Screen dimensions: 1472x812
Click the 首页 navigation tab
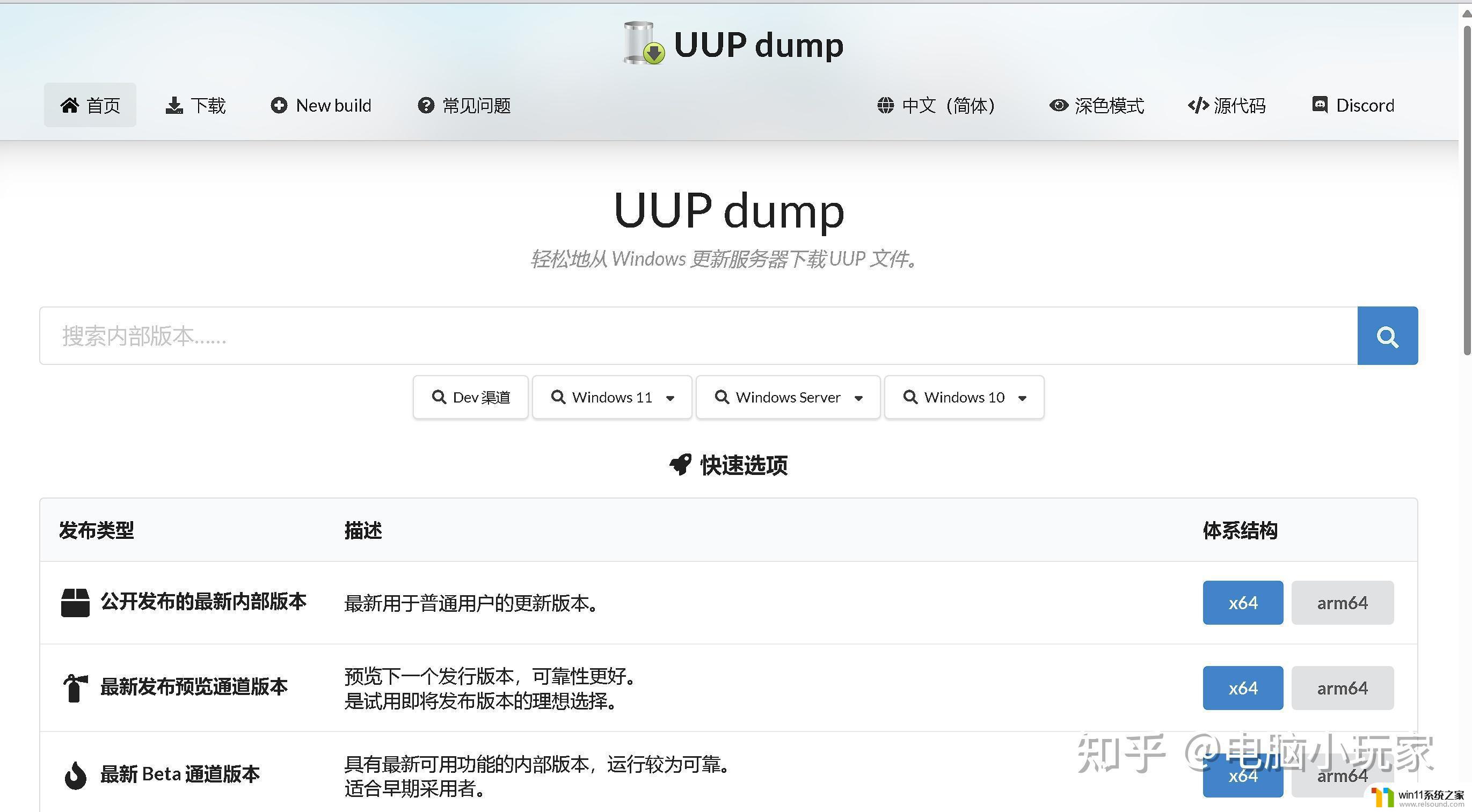click(x=91, y=105)
